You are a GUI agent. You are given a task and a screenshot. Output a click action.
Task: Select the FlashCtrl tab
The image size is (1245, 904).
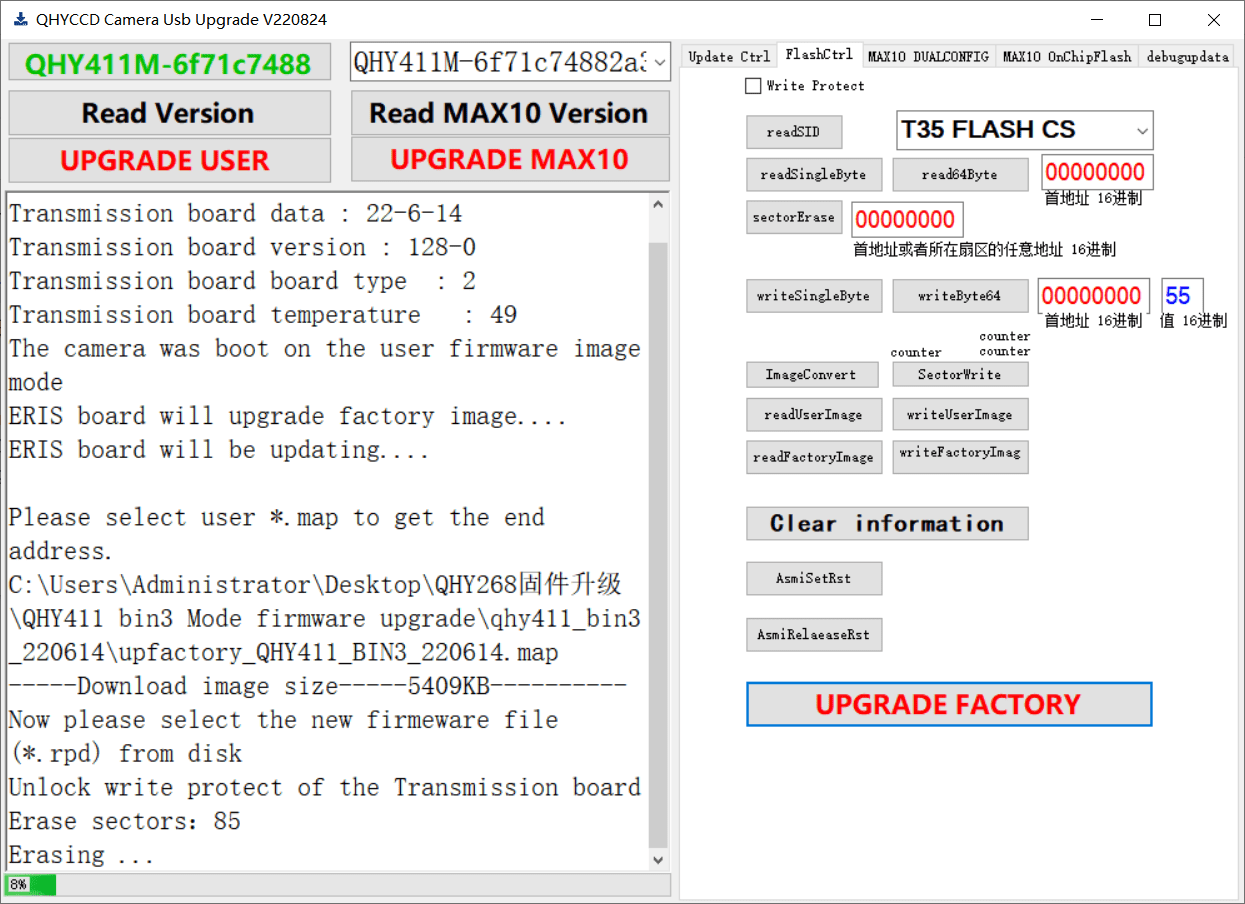(x=819, y=55)
